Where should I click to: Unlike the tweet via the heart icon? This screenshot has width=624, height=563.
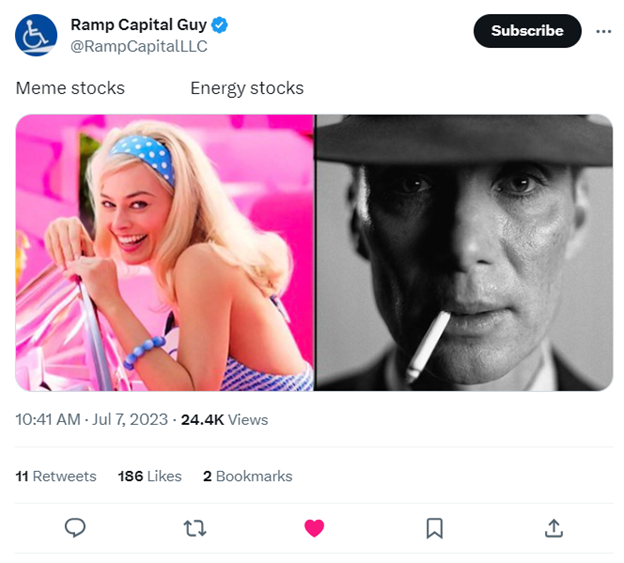[x=314, y=527]
